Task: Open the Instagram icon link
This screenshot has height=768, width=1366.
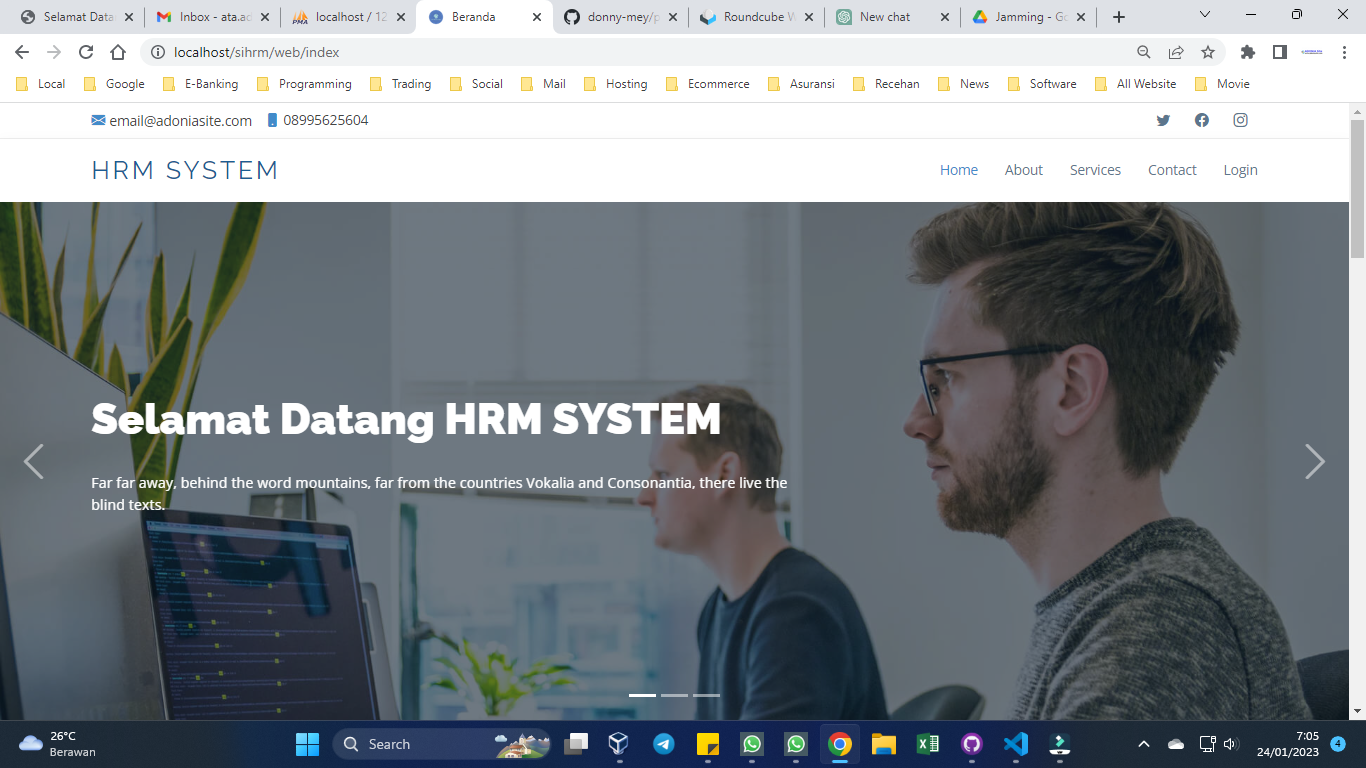Action: click(1240, 120)
